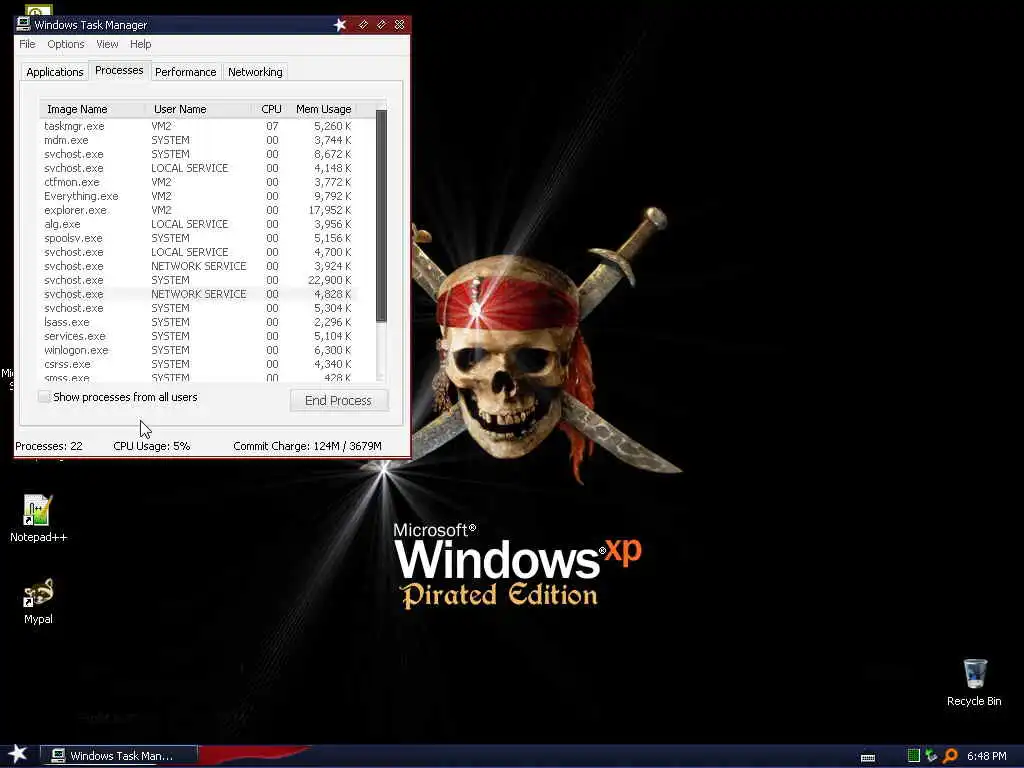Select svchost.exe using 22,900 K
Screen dimensions: 1024x768
tap(199, 280)
